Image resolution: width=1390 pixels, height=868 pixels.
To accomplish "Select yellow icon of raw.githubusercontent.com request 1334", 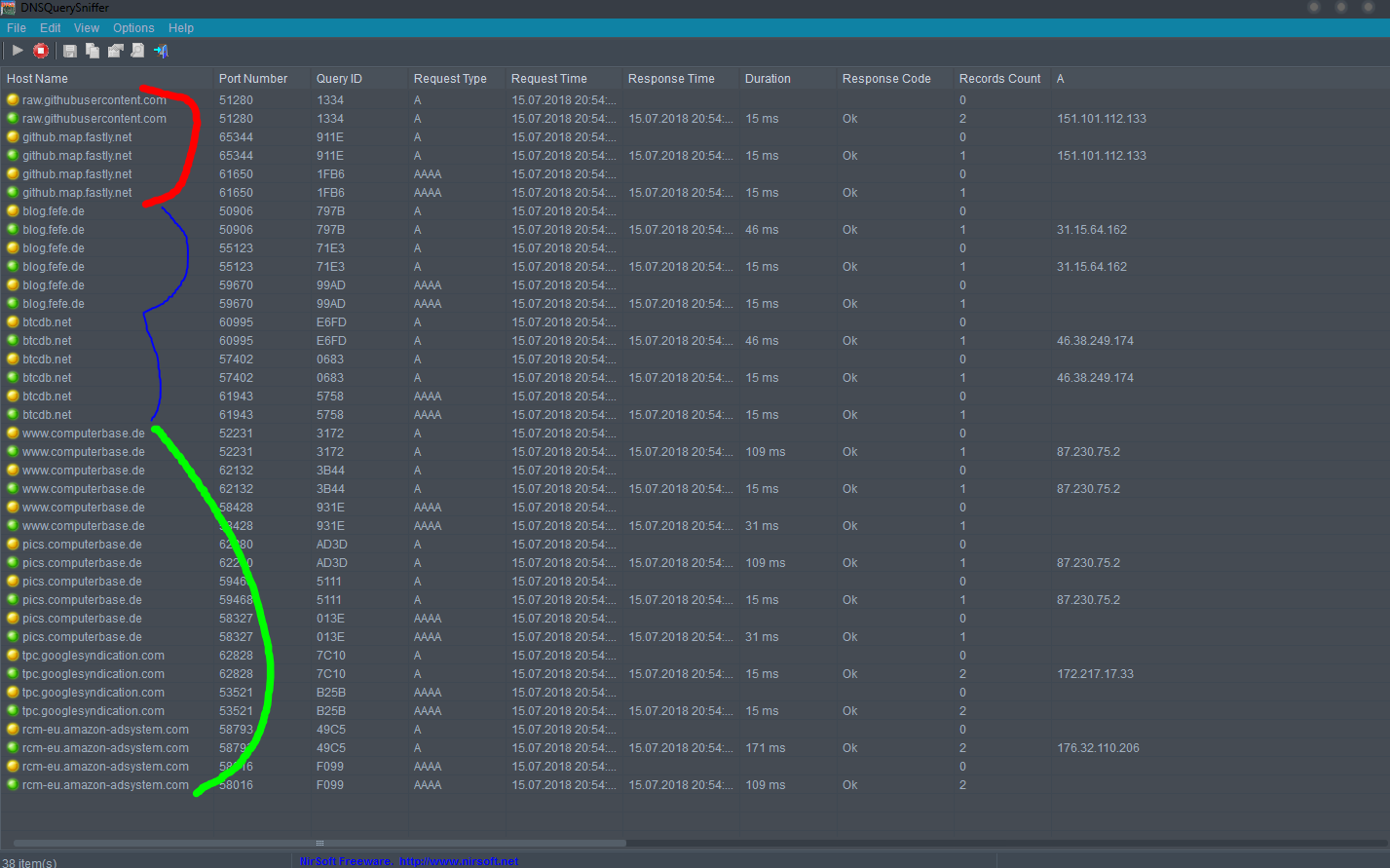I will point(13,99).
